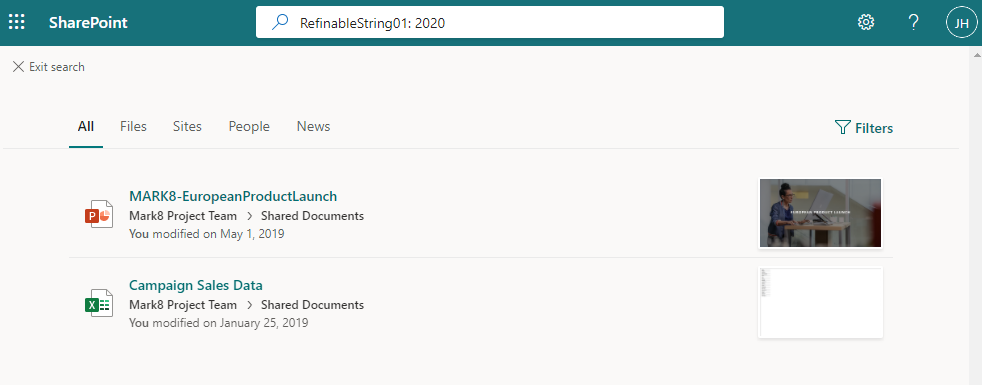This screenshot has height=385, width=982.
Task: Click the European Product Launch slide thumbnail
Action: (820, 213)
